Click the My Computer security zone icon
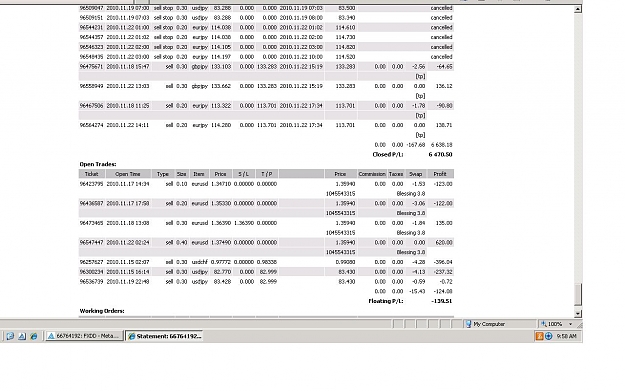 tap(469, 324)
